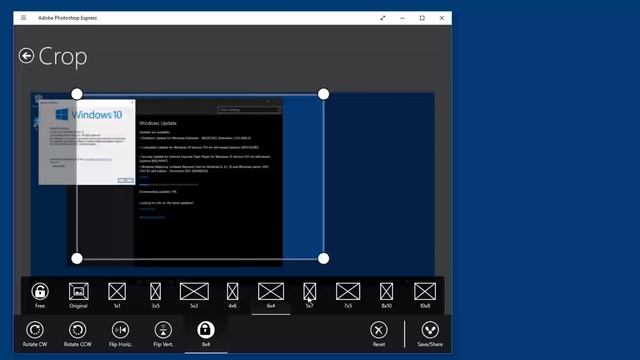This screenshot has height=360, width=640.
Task: Choose the Original aspect ratio
Action: pos(78,295)
